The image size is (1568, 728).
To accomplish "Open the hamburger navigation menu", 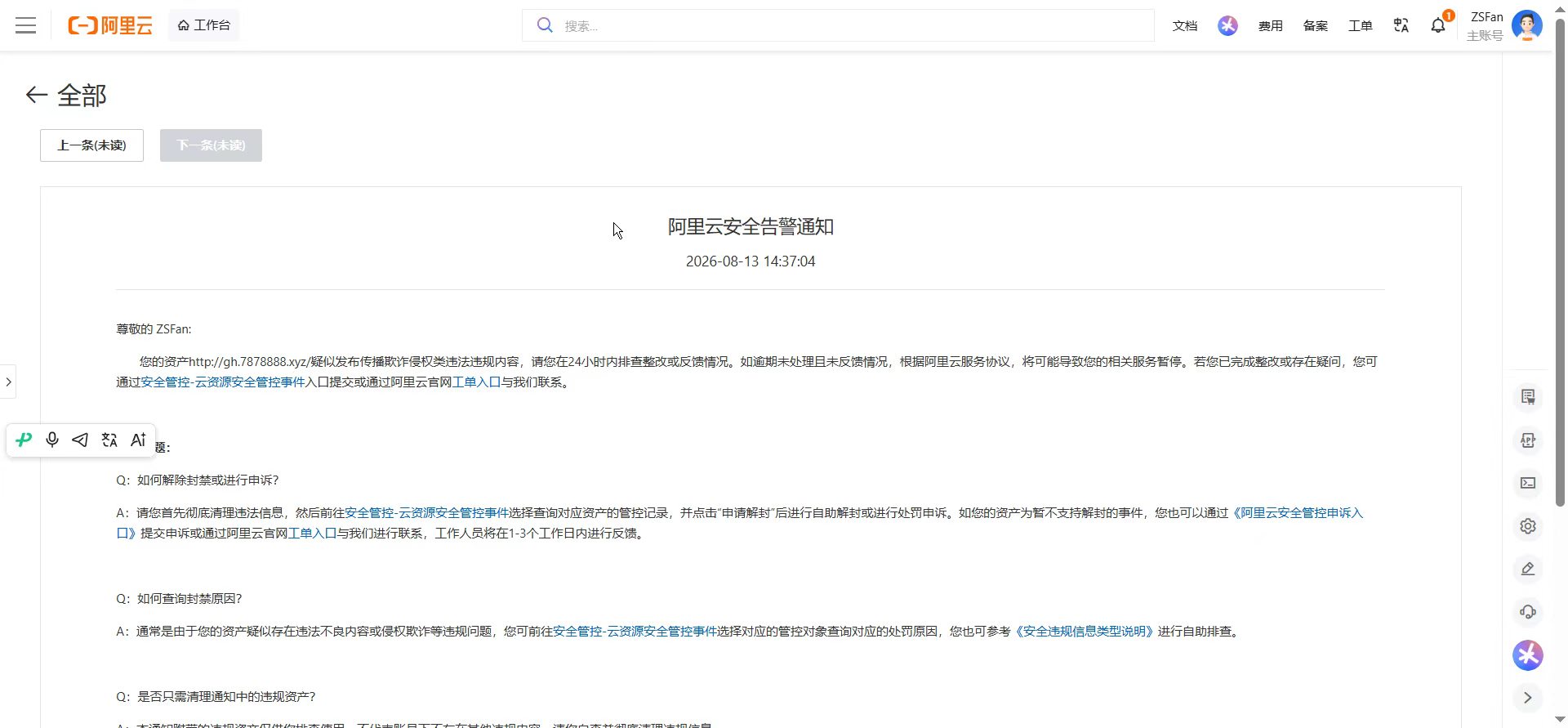I will click(26, 25).
